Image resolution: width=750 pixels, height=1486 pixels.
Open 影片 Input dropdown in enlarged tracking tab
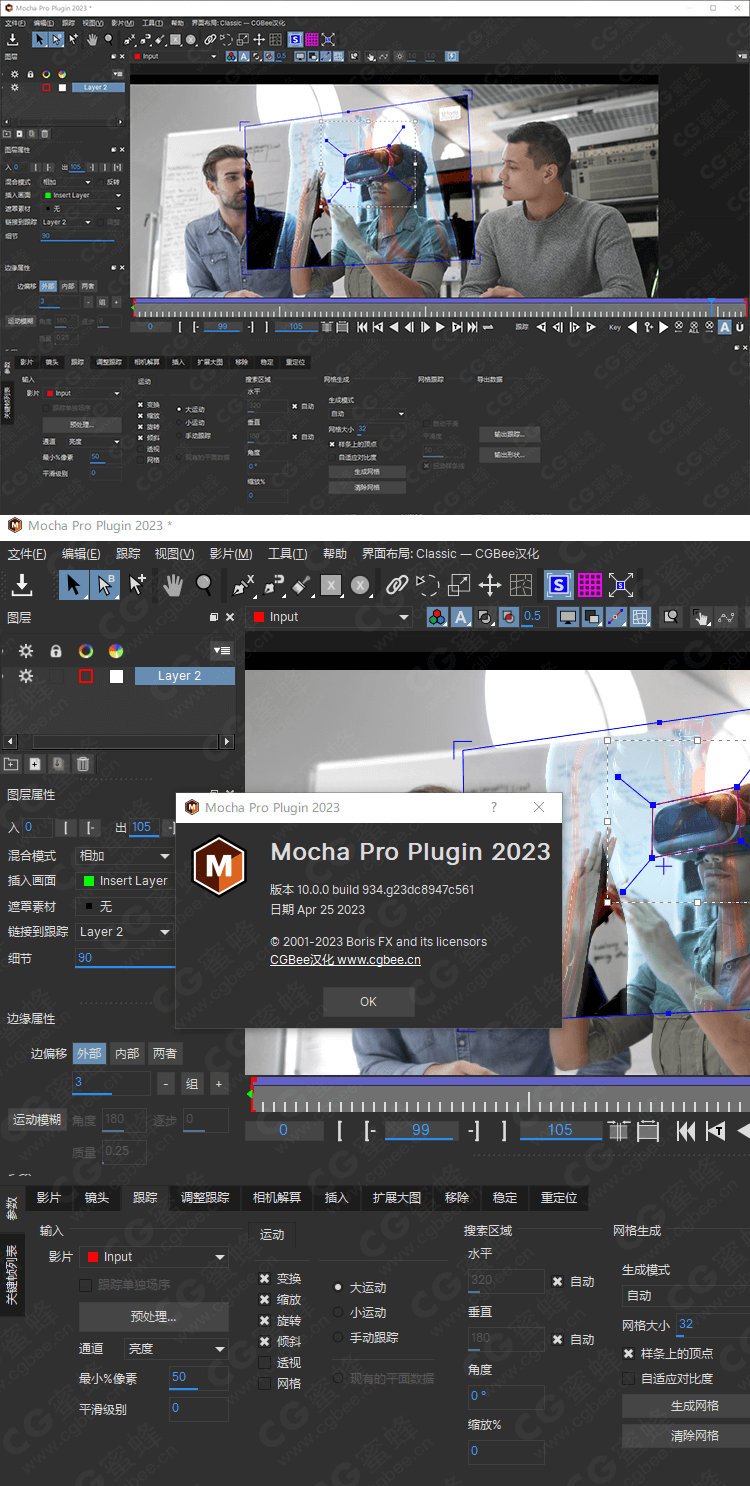[154, 1257]
